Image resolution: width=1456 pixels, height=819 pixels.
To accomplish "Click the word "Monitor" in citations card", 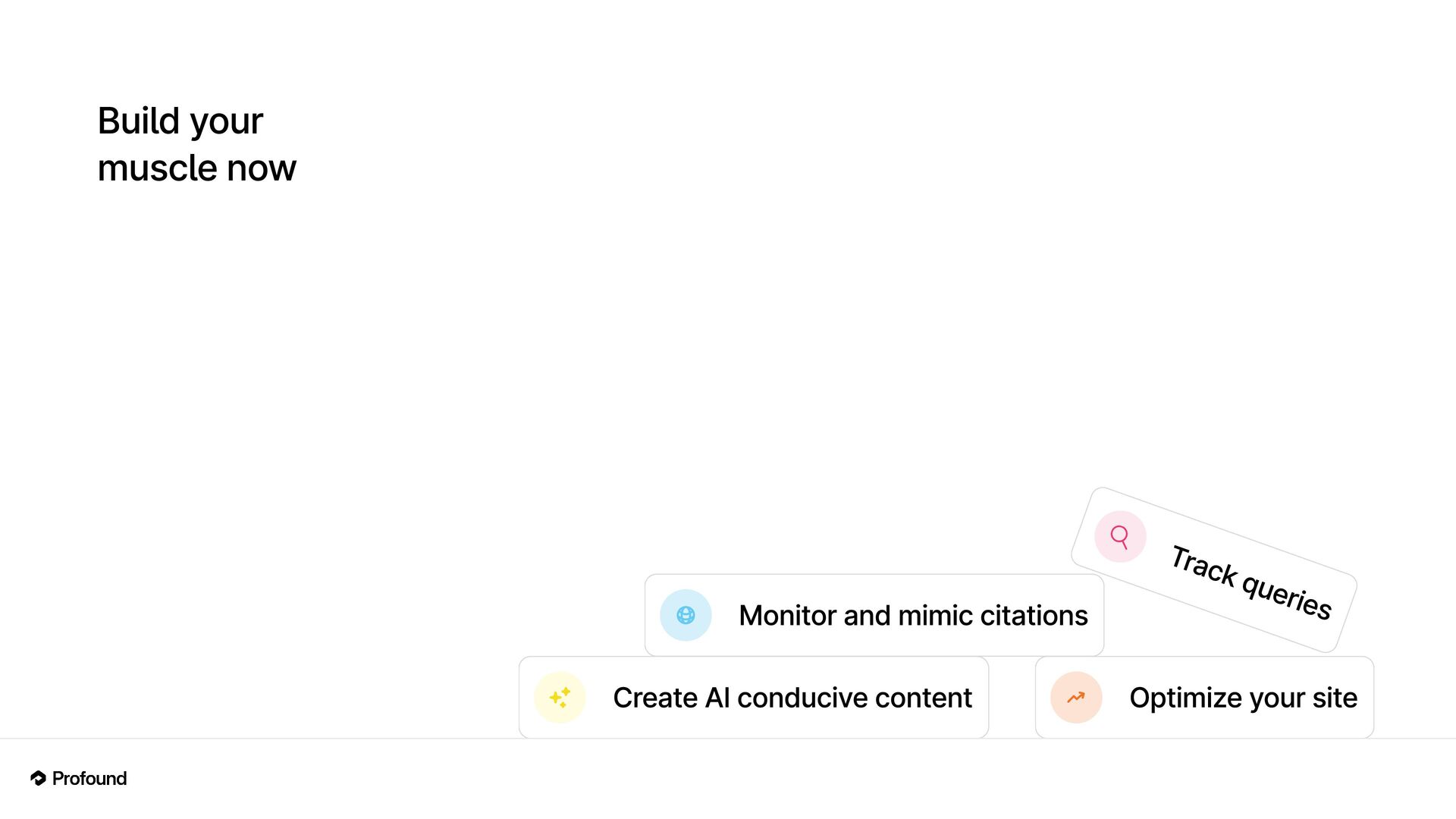I will tap(787, 615).
